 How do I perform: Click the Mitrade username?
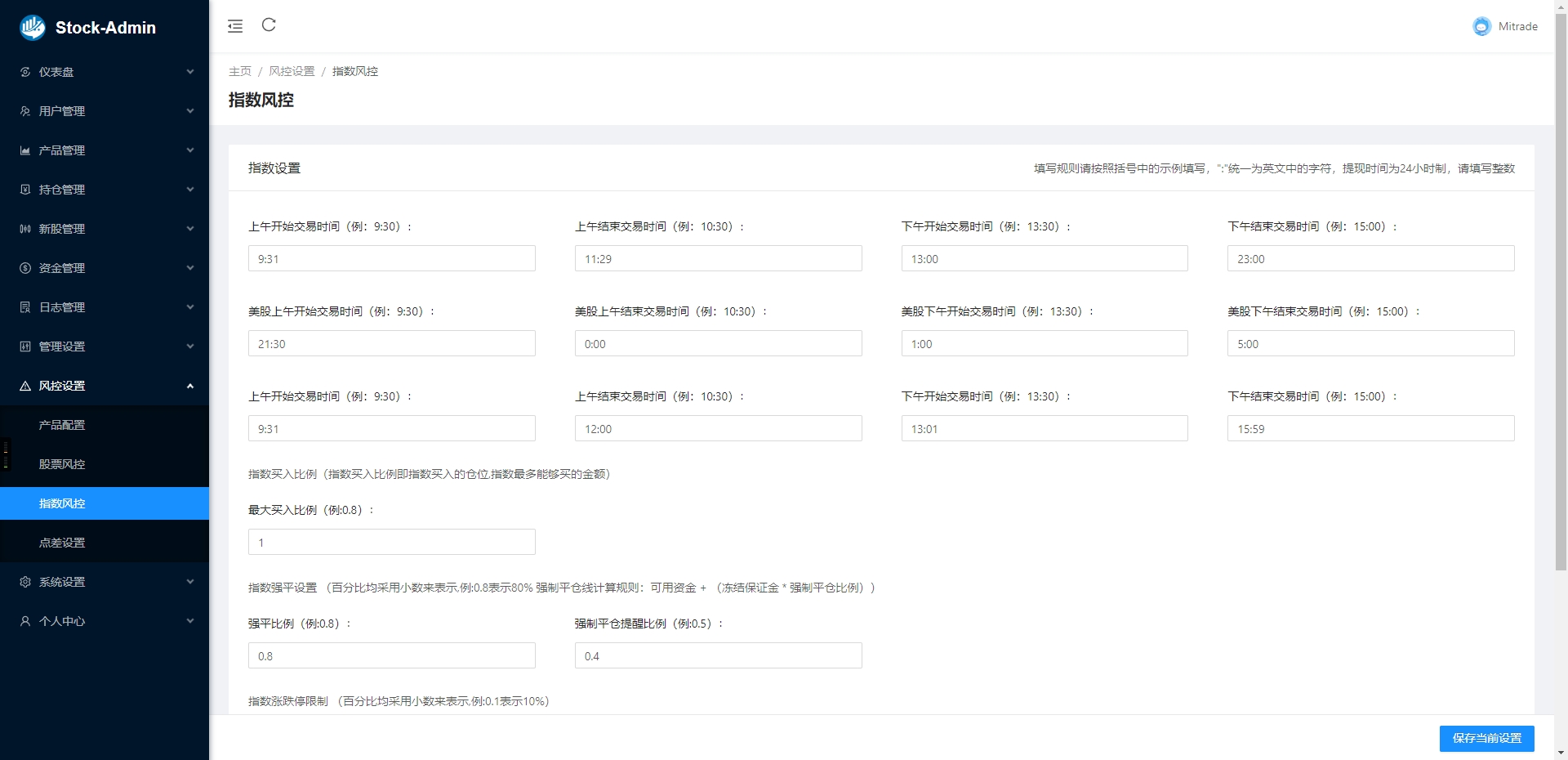coord(1517,26)
